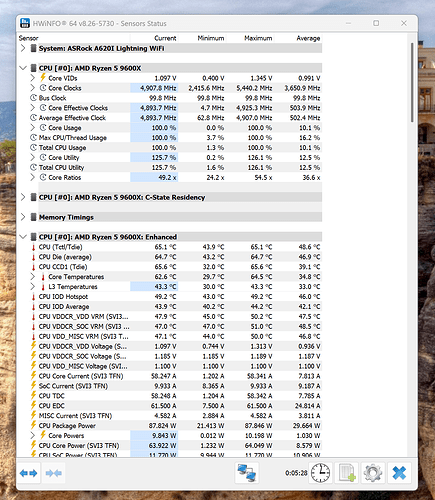
Task: Click lightning icon beside CPU Package Power
Action: 33,425
